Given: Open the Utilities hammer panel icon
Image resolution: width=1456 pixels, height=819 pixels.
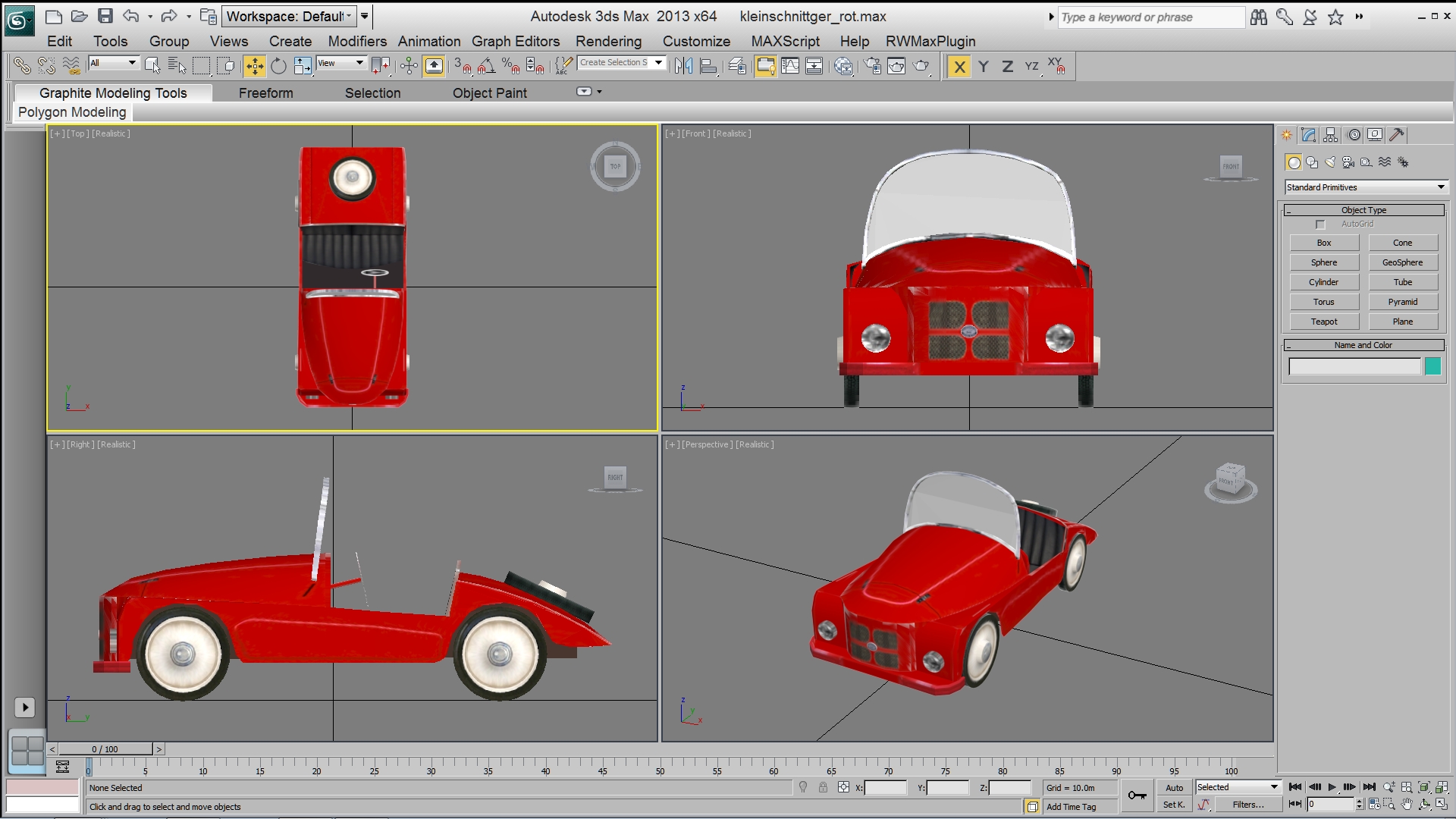Looking at the screenshot, I should (1397, 135).
